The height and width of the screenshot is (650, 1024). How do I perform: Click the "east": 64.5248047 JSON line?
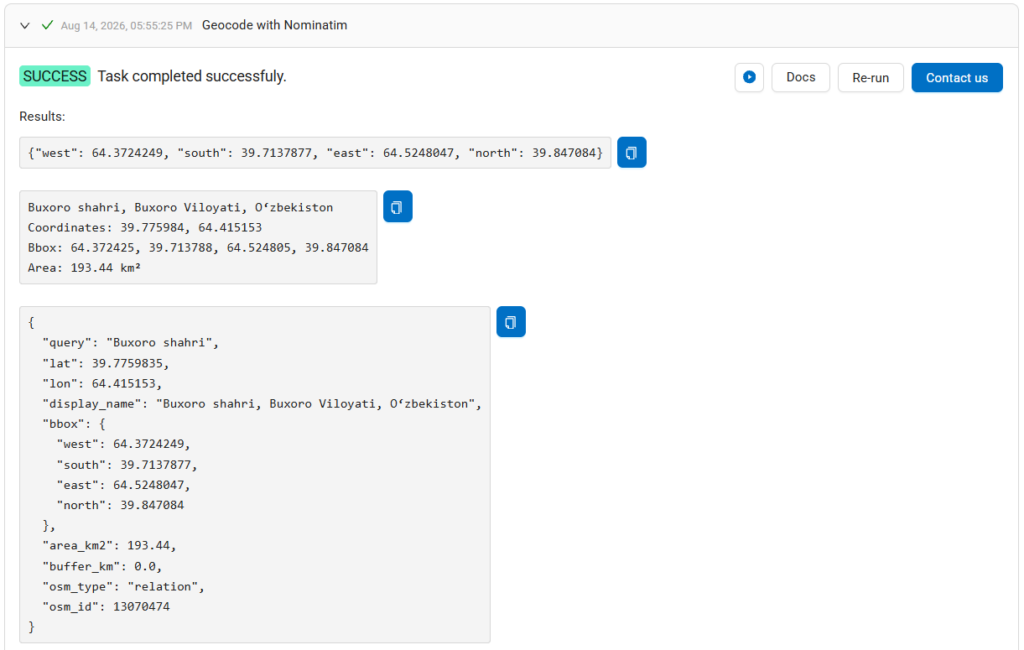pyautogui.click(x=123, y=485)
